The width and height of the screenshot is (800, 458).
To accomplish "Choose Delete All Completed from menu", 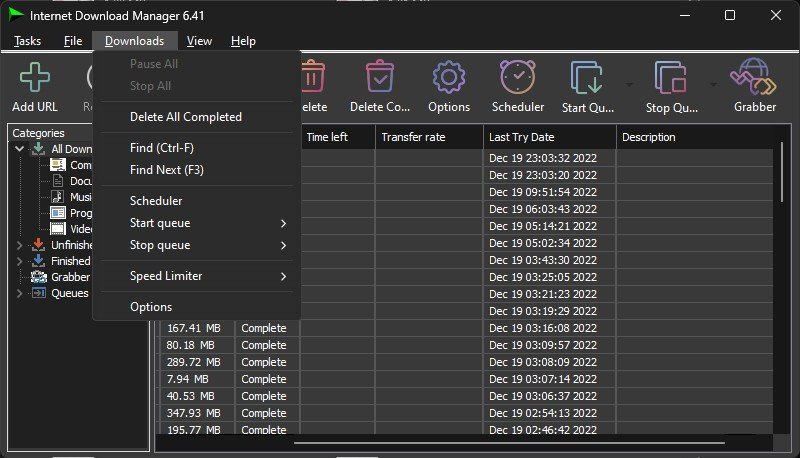I will 186,117.
